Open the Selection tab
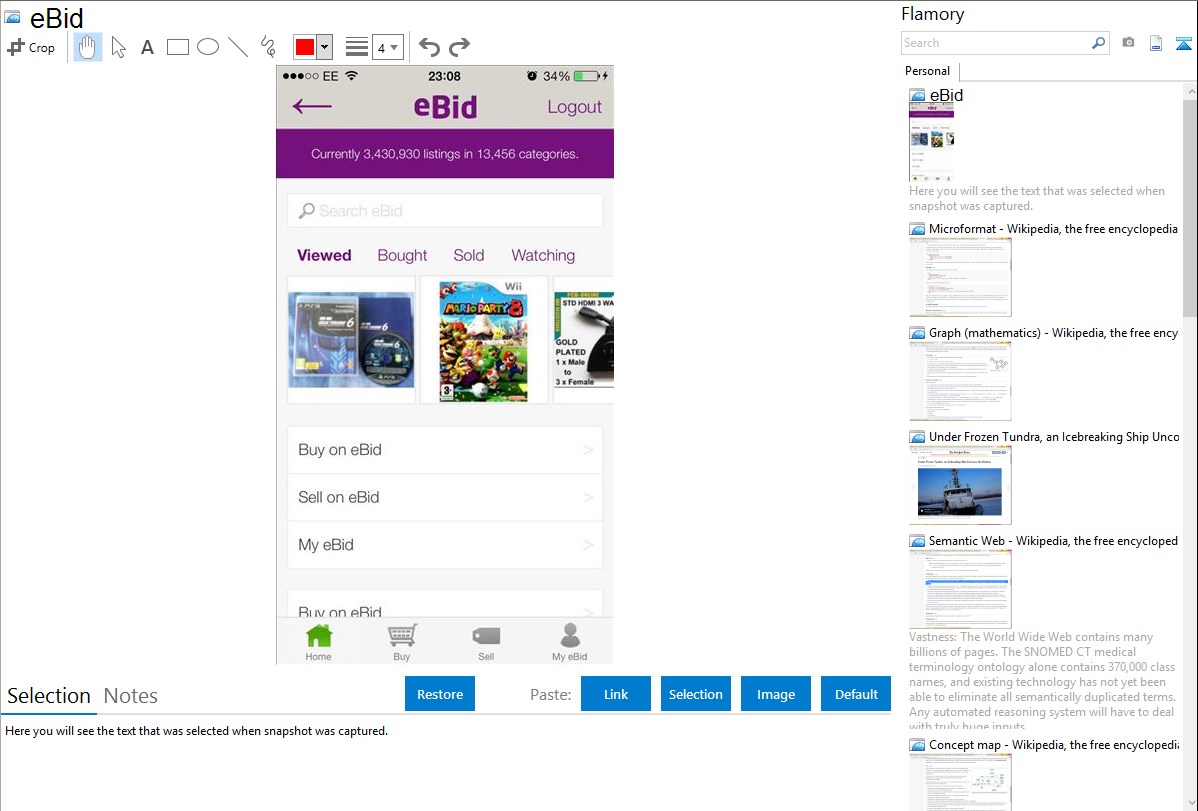This screenshot has width=1198, height=811. 49,696
